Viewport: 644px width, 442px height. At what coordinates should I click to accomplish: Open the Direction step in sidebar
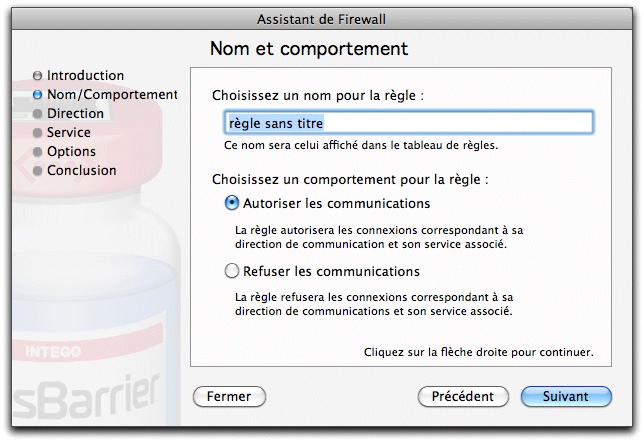coord(75,114)
